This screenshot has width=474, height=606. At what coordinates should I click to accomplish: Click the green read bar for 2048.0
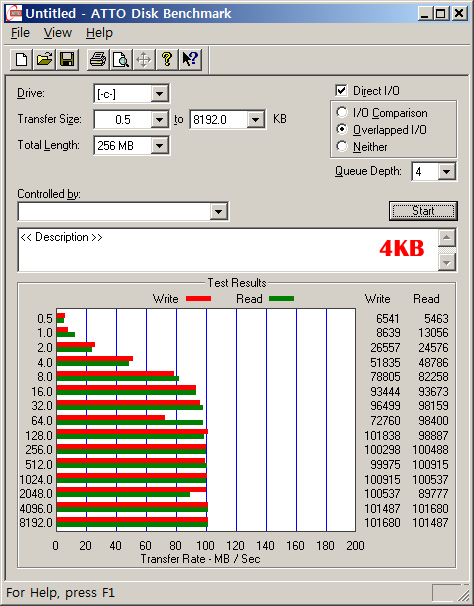pos(123,494)
